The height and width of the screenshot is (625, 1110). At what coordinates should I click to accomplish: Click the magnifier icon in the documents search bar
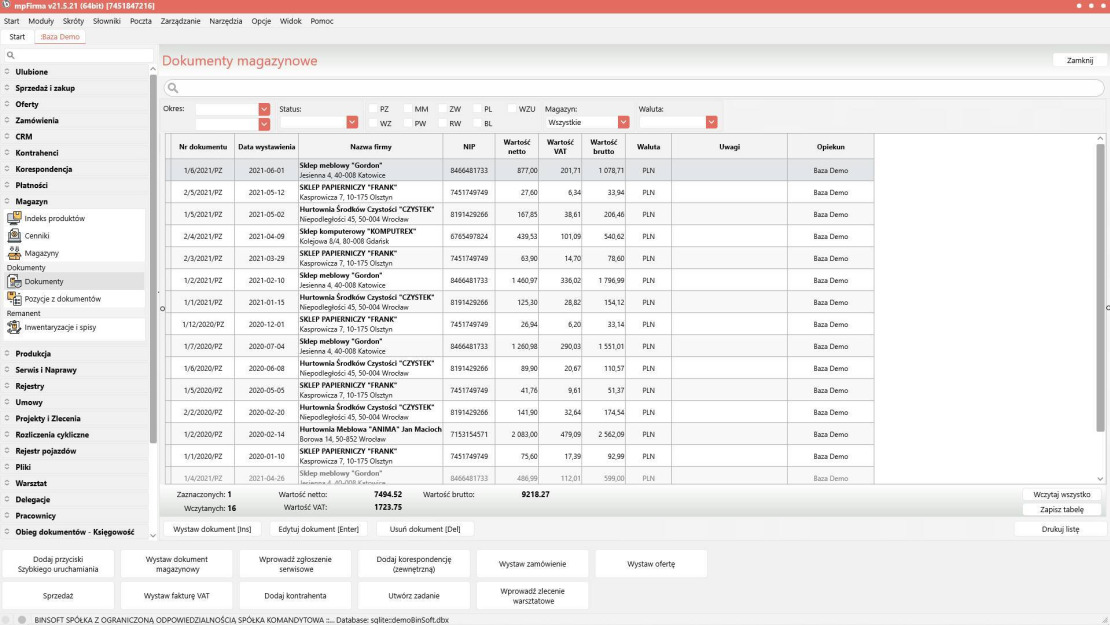pos(173,88)
